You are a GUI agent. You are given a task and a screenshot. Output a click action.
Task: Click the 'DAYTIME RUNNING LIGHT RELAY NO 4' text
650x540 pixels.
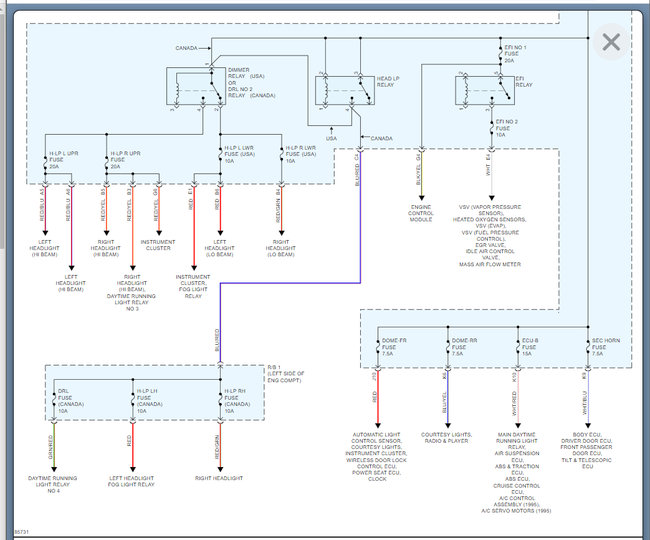point(53,484)
